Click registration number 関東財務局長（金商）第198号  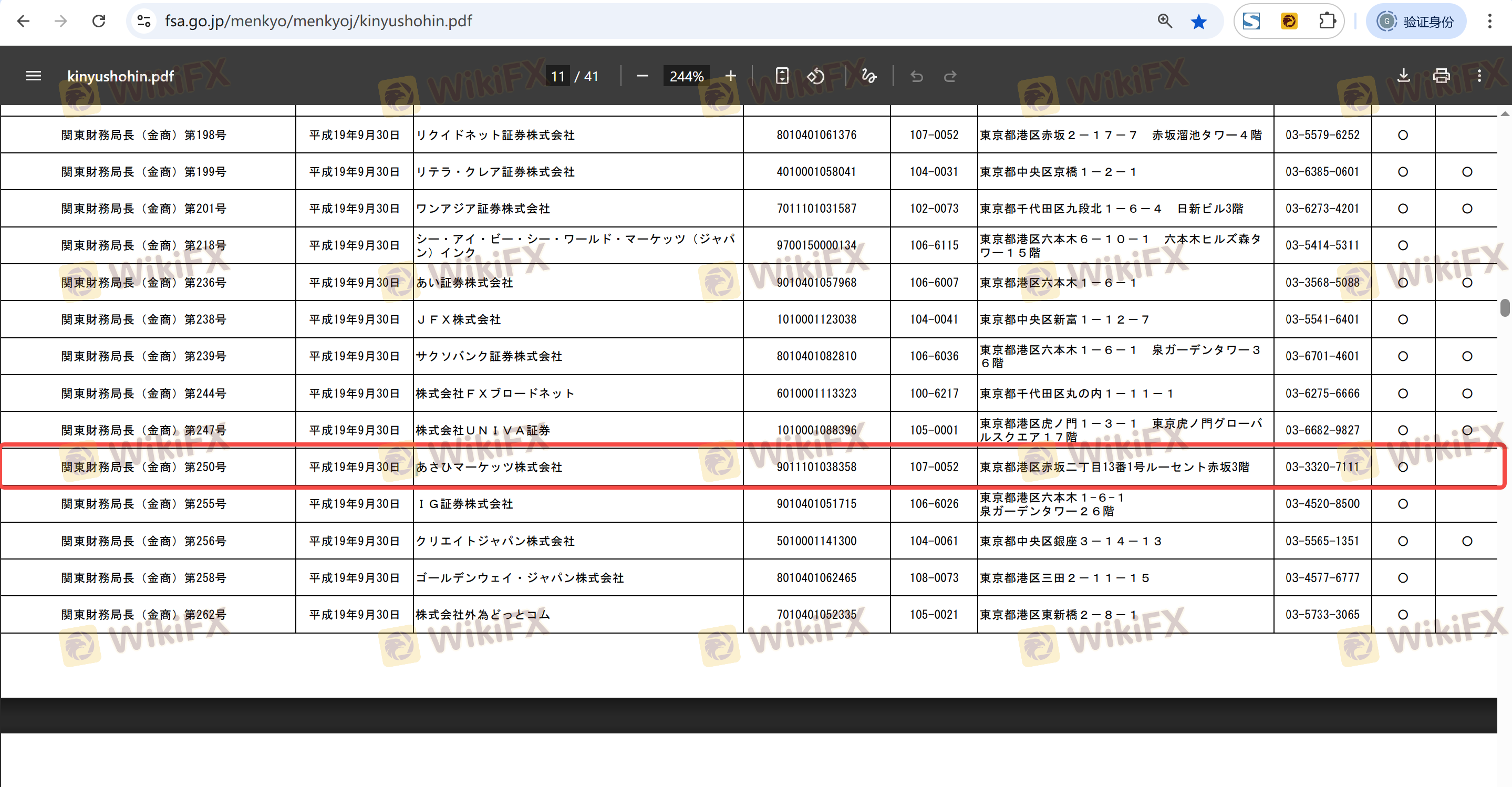(x=144, y=136)
